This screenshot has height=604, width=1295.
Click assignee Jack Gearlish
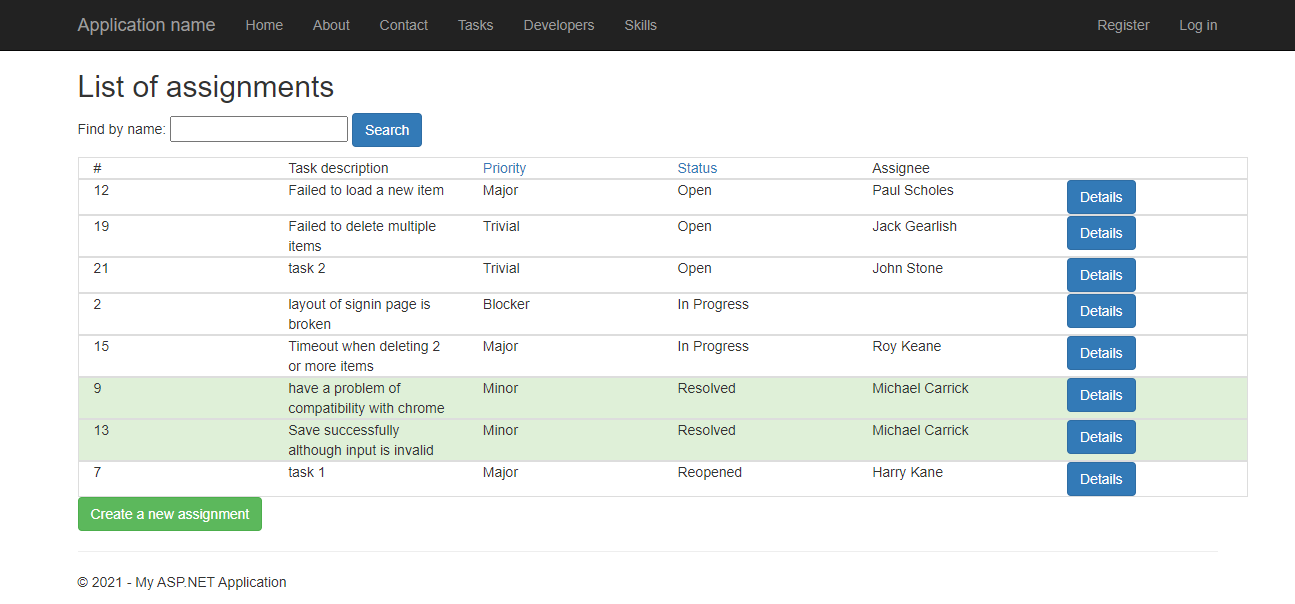click(x=914, y=226)
